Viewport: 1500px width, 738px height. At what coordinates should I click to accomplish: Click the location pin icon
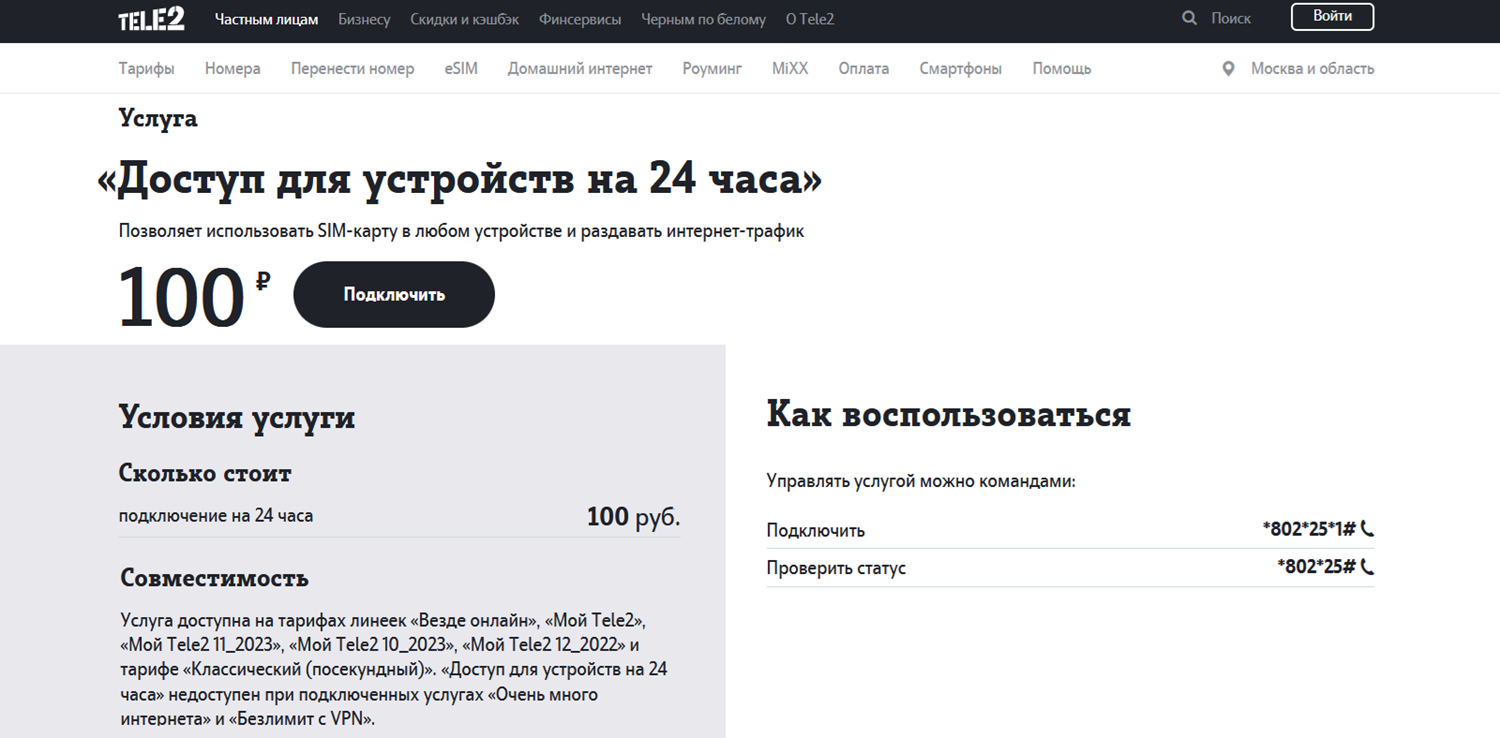(x=1228, y=69)
